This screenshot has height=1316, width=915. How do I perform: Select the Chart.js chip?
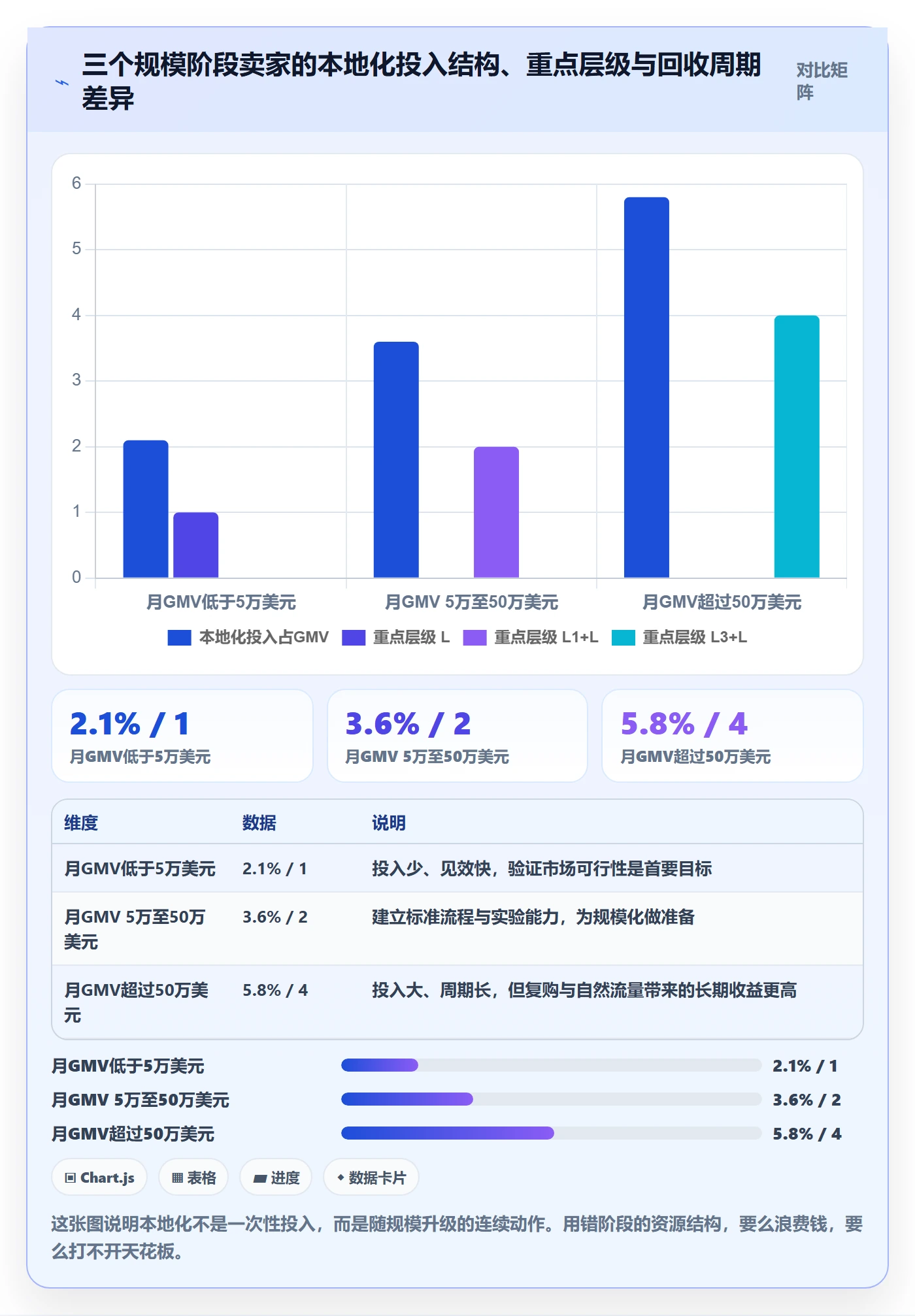(x=99, y=1177)
